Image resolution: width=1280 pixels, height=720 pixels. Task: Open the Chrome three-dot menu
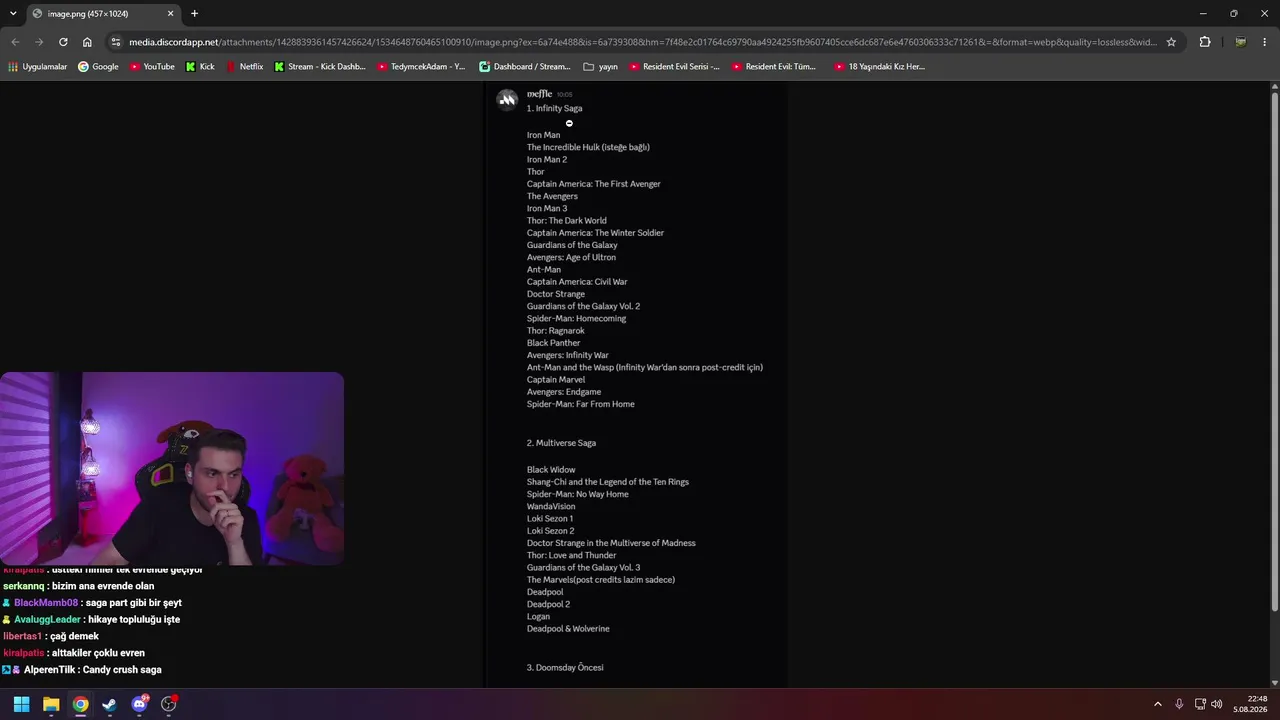tap(1265, 42)
